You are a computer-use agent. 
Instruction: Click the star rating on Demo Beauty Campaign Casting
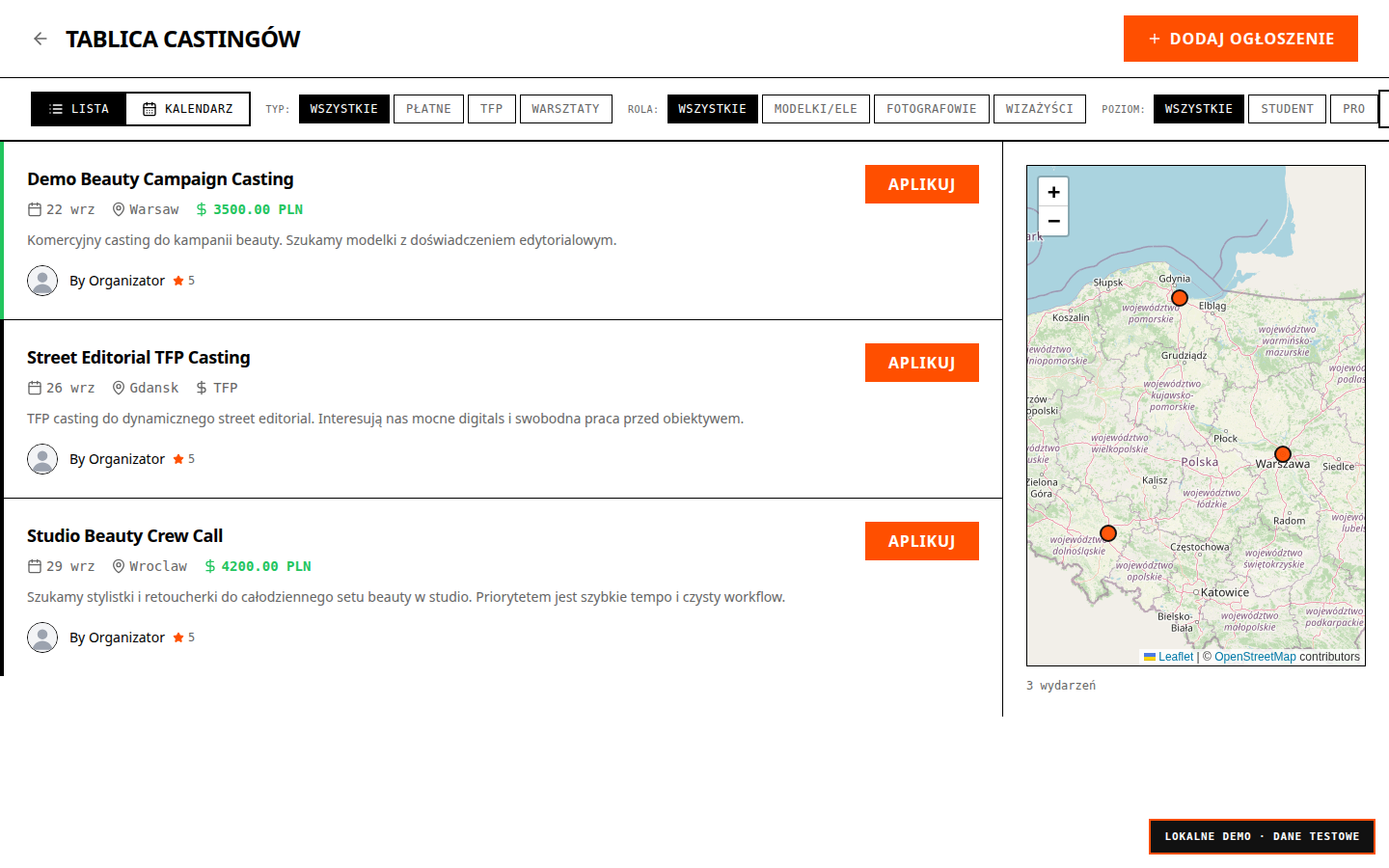pyautogui.click(x=184, y=281)
